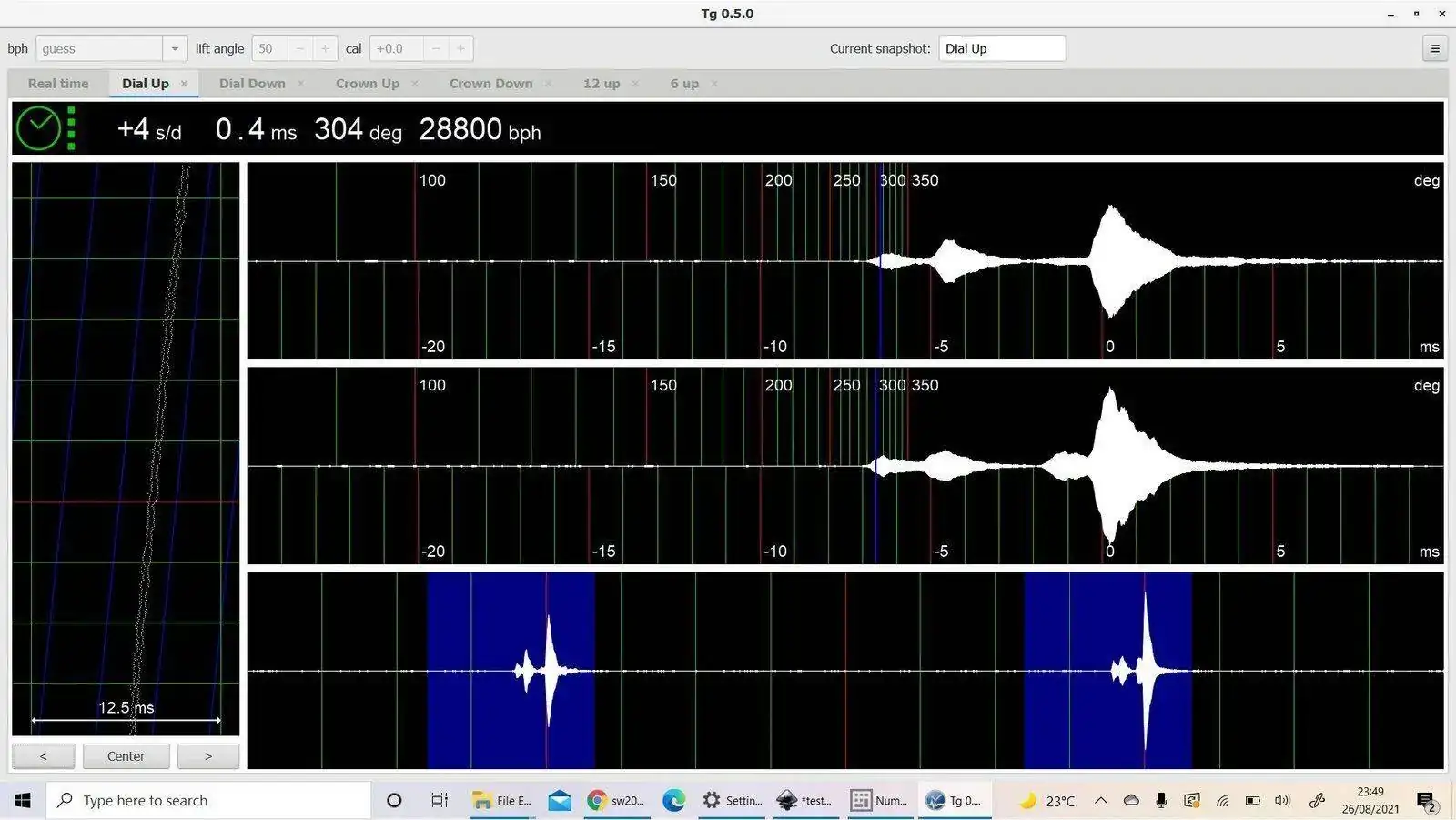Click the 0.4 ms beat error reading
Image resolution: width=1456 pixels, height=820 pixels.
pos(256,130)
